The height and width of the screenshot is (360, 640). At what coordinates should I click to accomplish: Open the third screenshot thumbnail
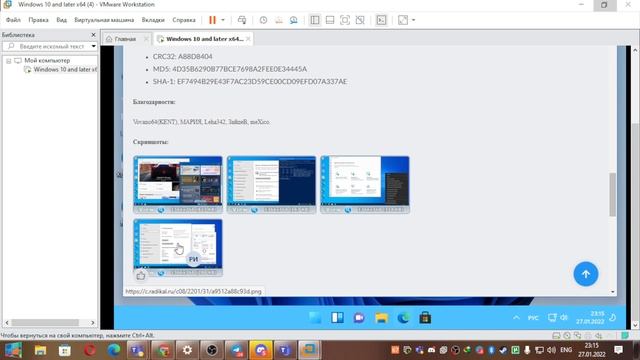365,184
